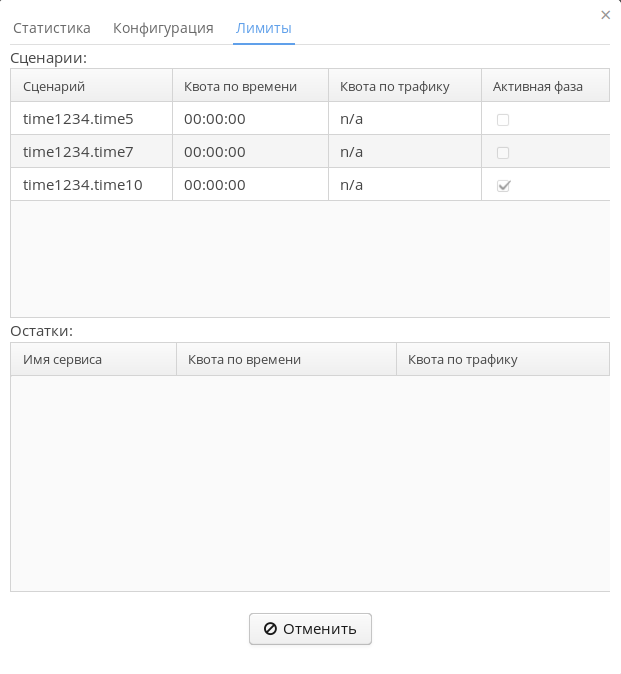
Task: Click the Имя сервиса column header
Action: pos(93,359)
